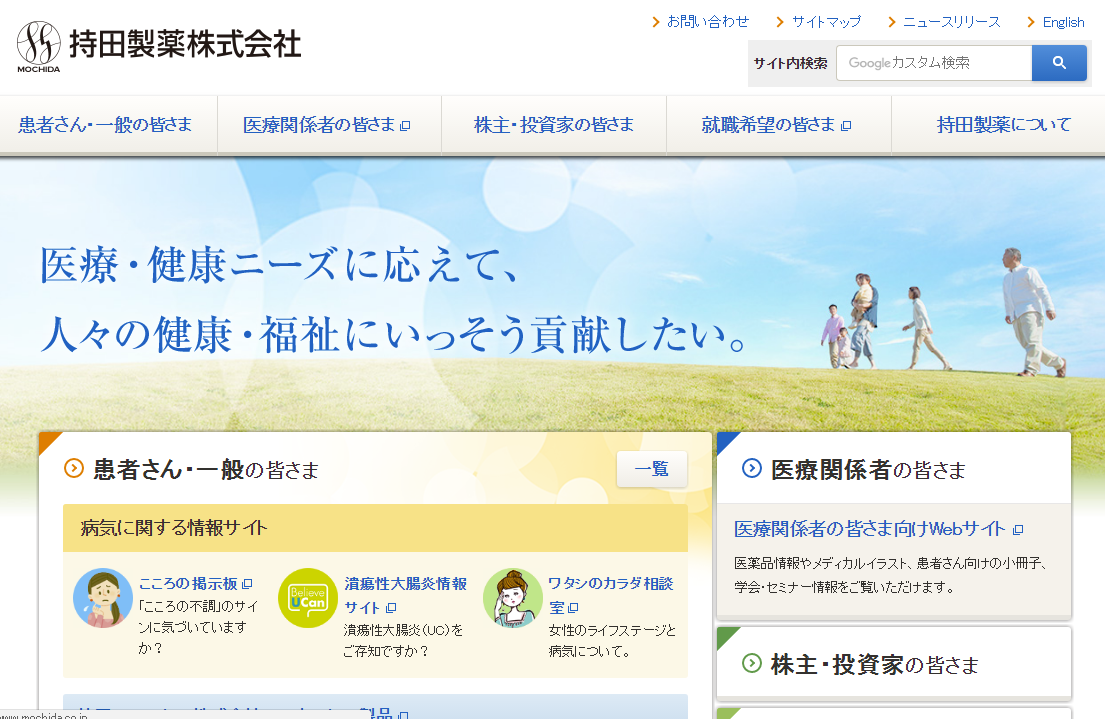
Task: Select 株主・投資家の皆さま navigation tab
Action: pyautogui.click(x=554, y=125)
